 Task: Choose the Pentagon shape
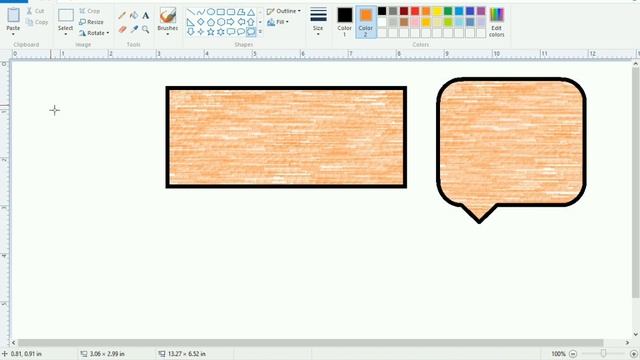tap(211, 22)
